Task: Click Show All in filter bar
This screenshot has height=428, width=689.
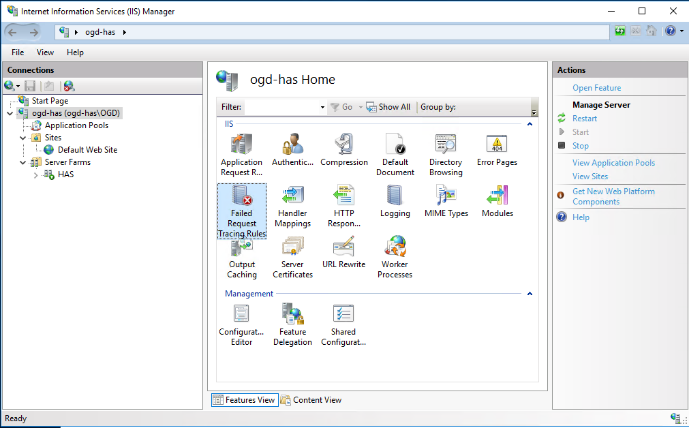Action: tap(388, 107)
